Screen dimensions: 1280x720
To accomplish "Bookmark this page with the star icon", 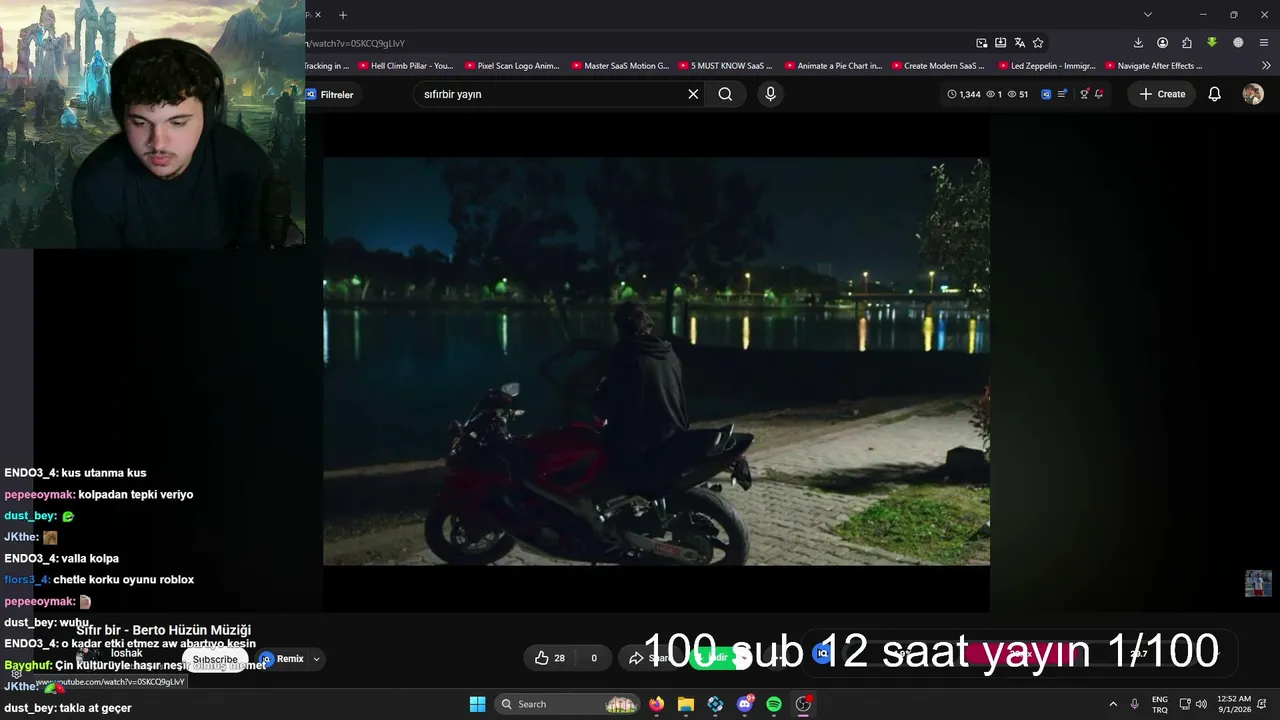I will [x=1038, y=43].
